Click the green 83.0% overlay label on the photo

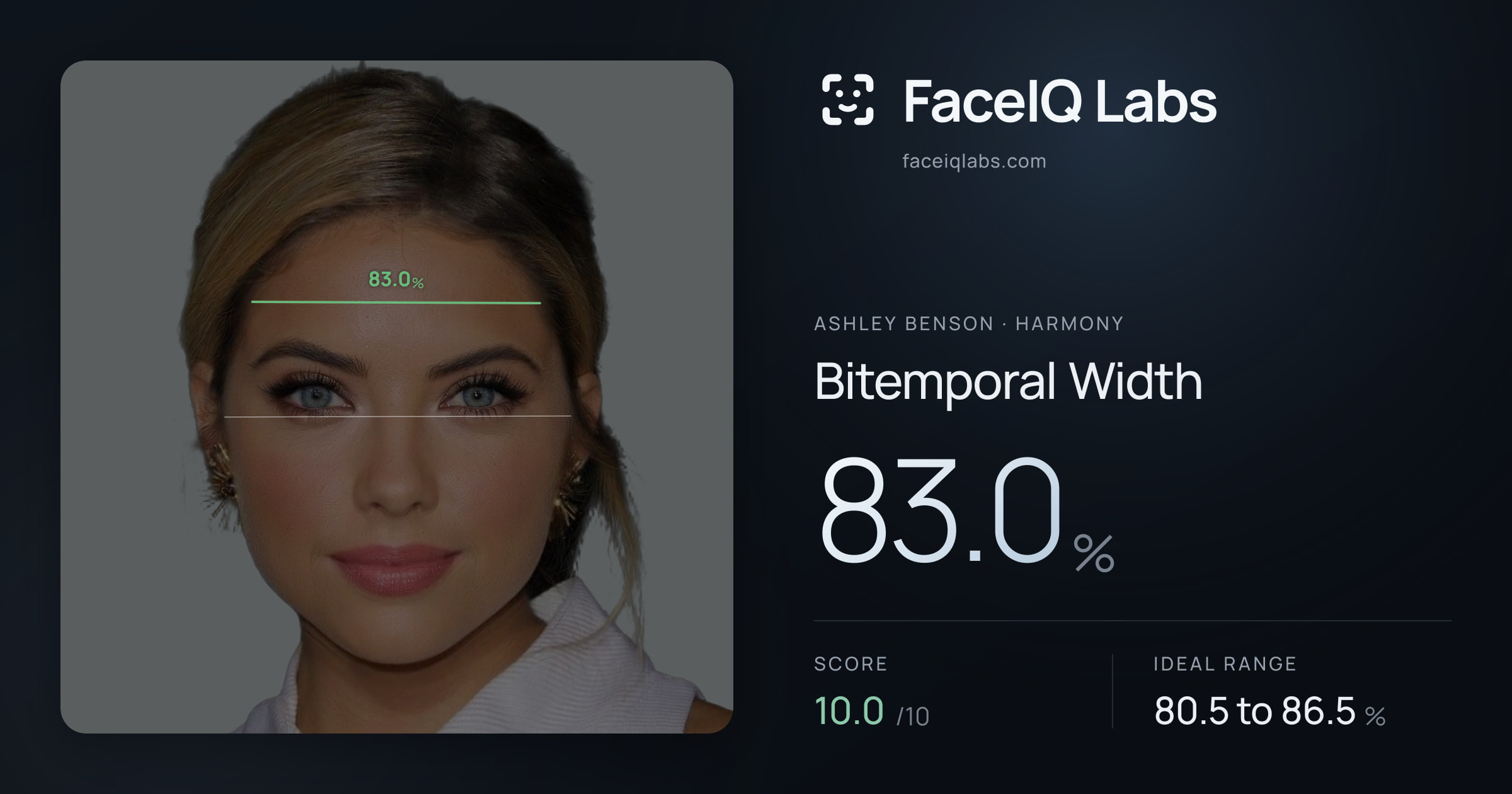click(396, 279)
